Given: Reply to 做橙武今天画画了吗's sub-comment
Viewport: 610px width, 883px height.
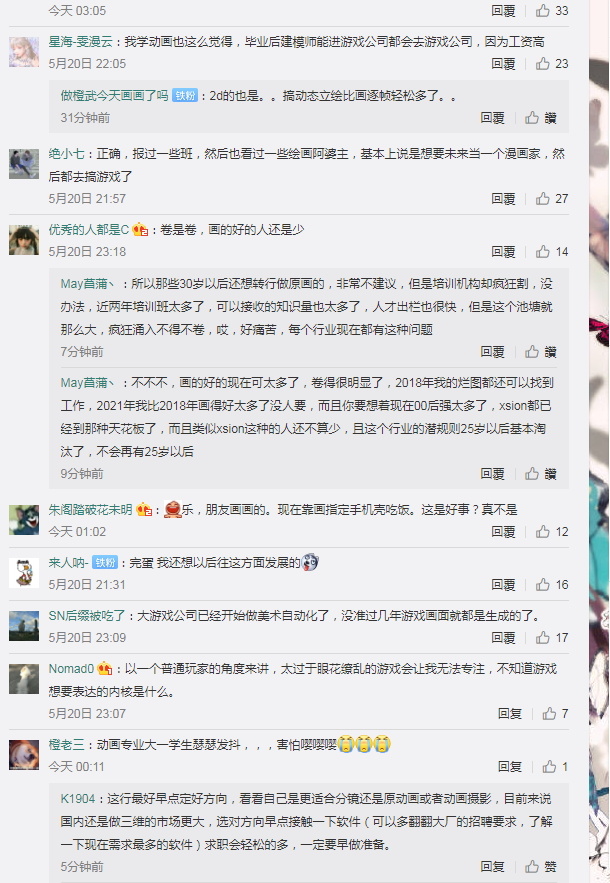Looking at the screenshot, I should click(492, 118).
